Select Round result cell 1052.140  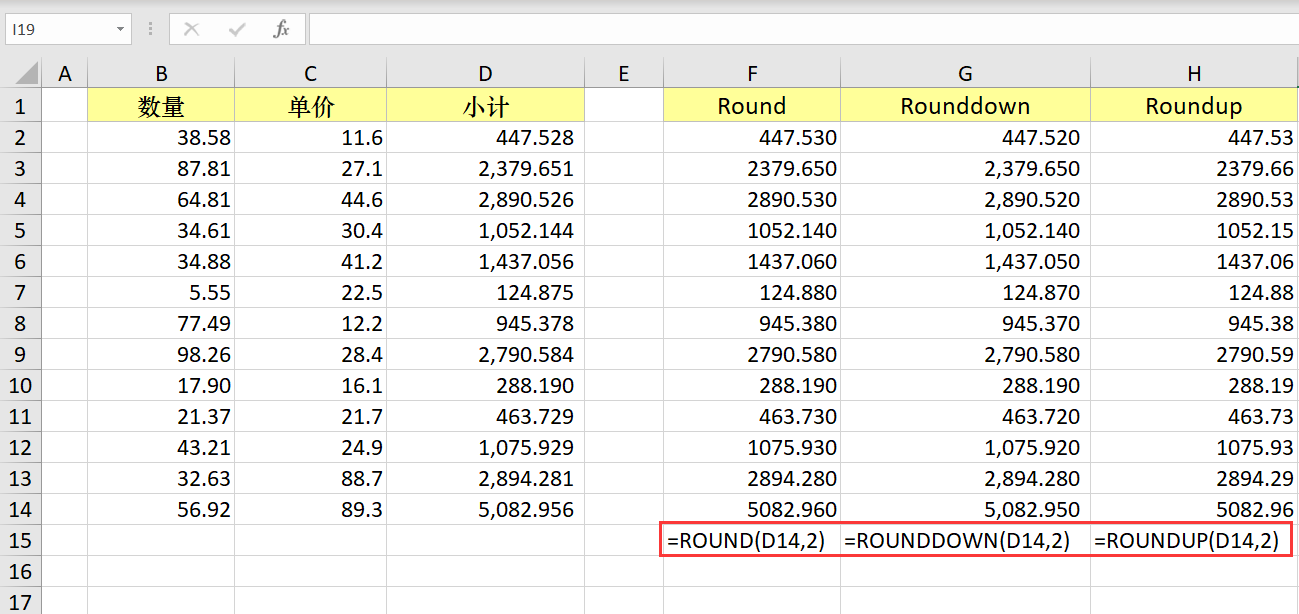click(752, 230)
